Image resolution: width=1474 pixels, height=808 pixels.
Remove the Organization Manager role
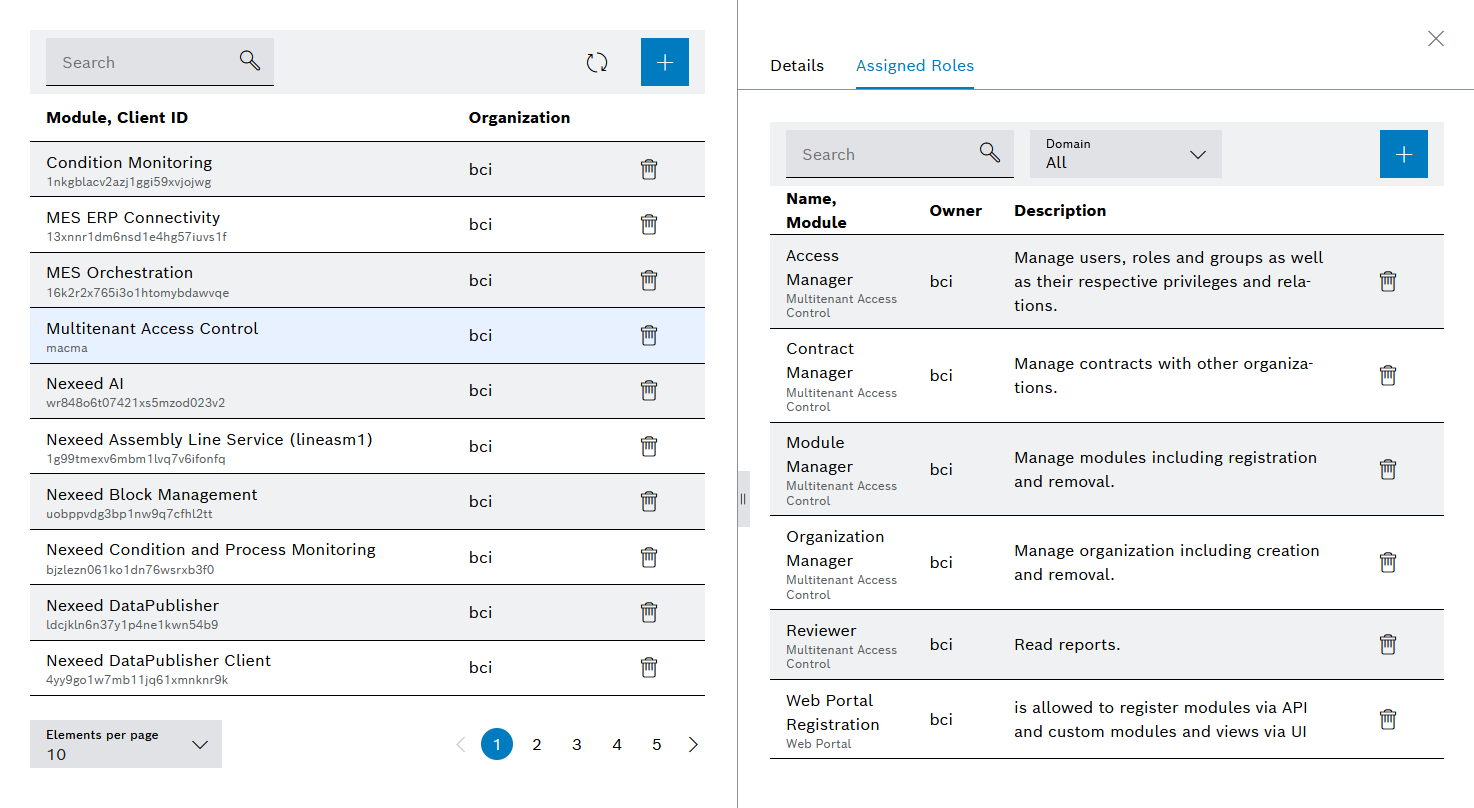[x=1388, y=563]
